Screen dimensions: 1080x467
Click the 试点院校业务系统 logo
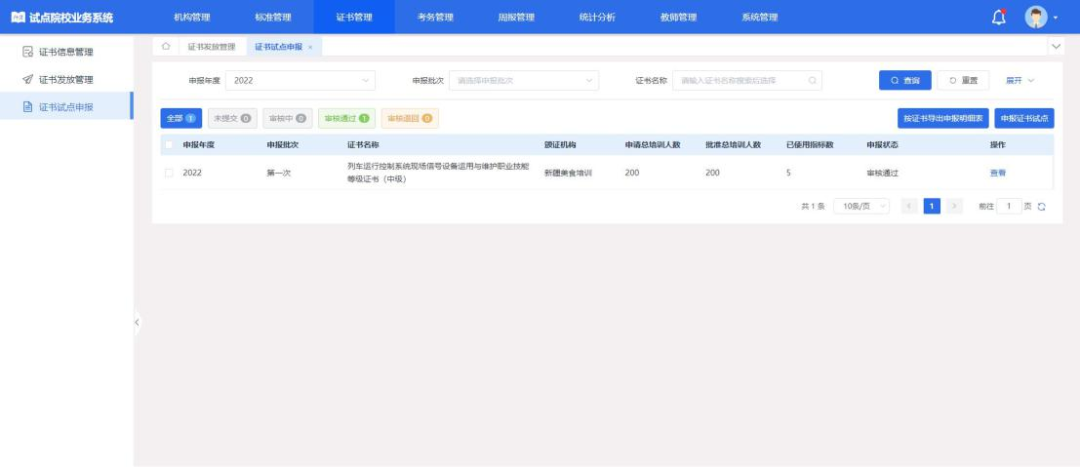[x=62, y=17]
